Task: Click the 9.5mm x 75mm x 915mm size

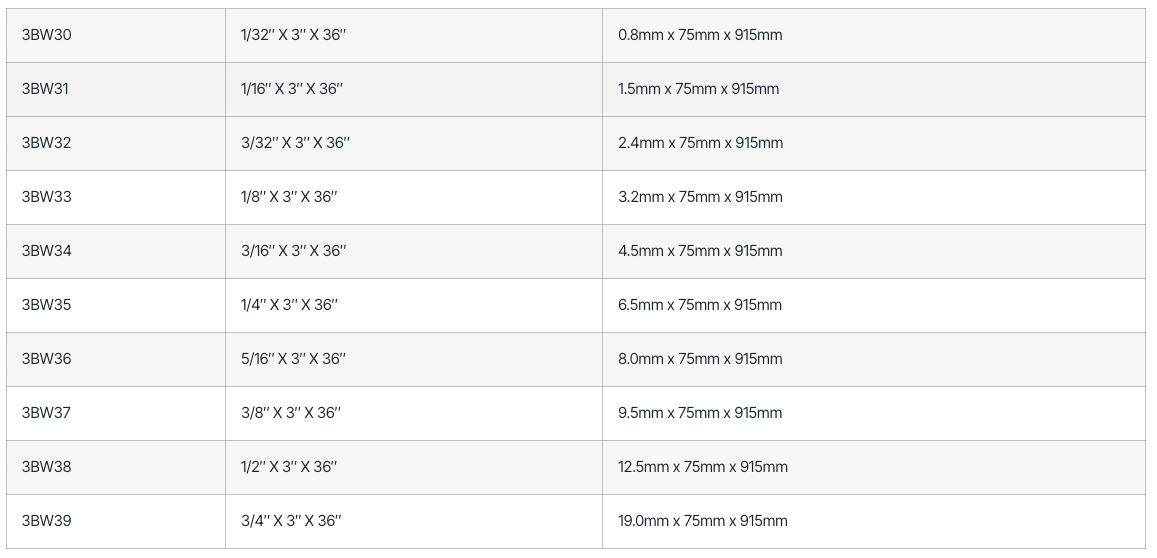Action: 700,413
